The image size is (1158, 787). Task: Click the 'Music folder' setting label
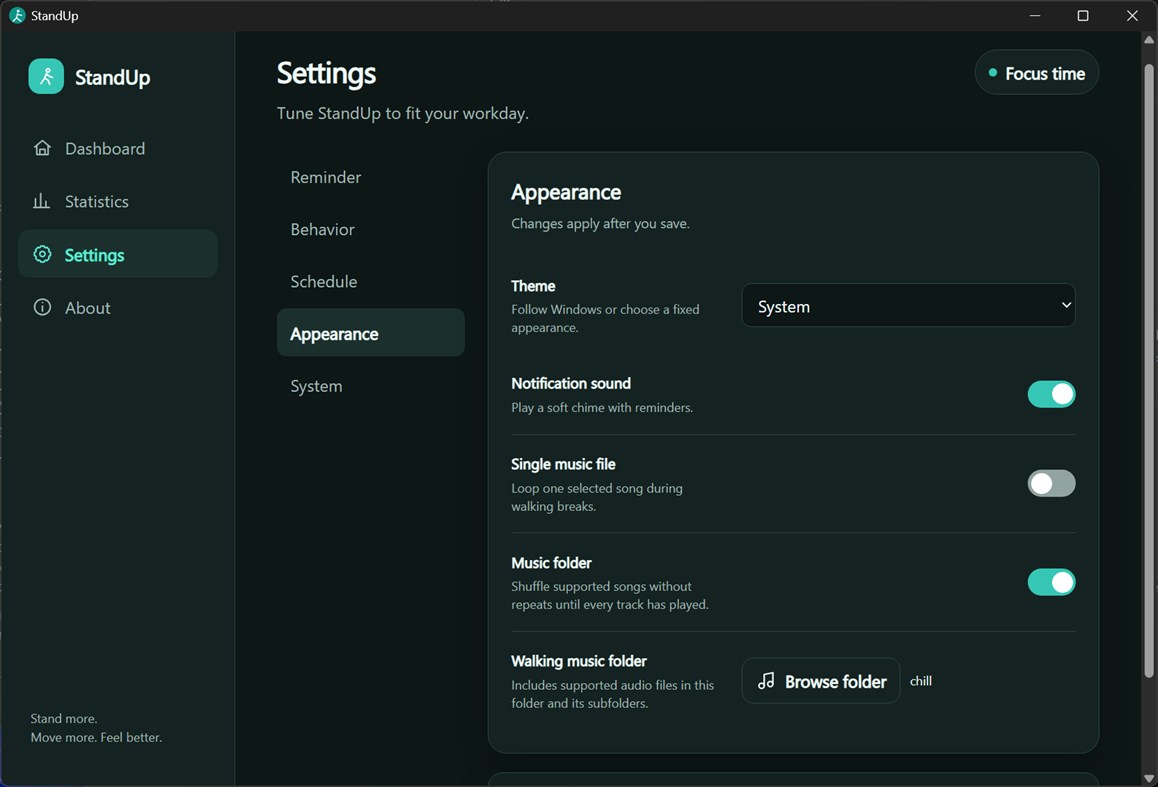click(552, 563)
